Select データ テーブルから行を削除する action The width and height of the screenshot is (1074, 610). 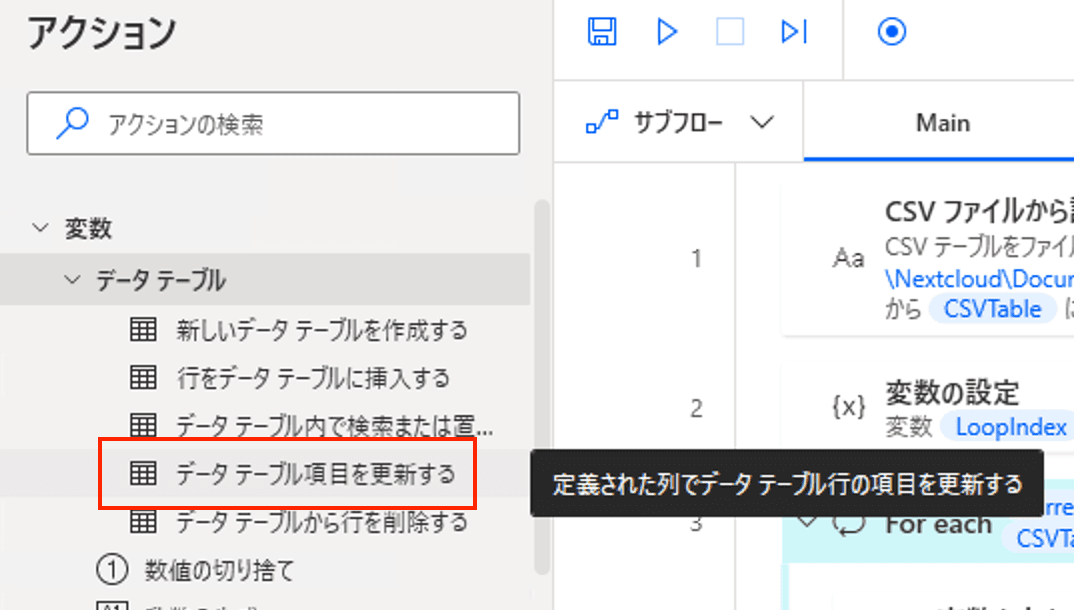321,522
